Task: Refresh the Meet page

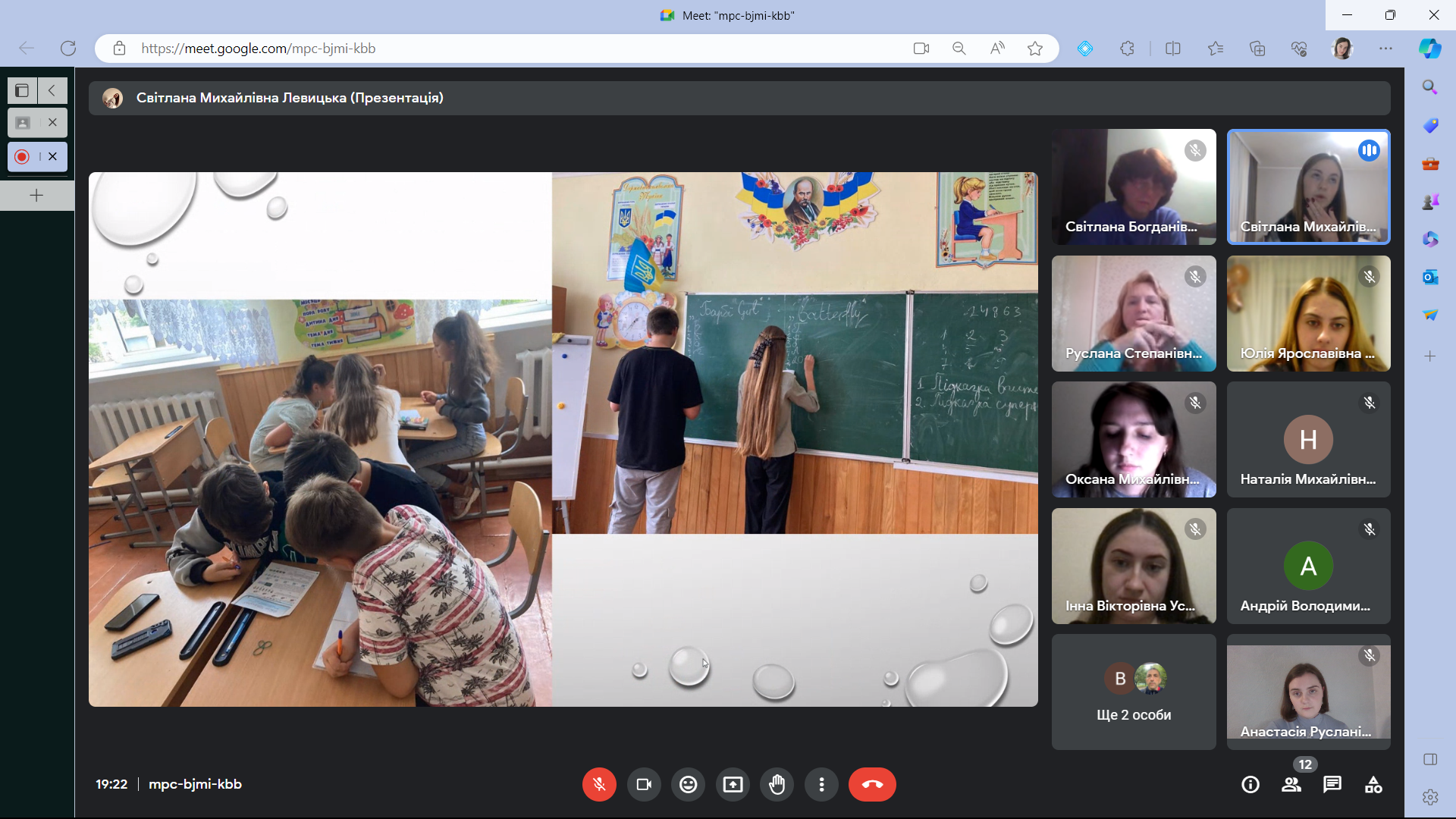Action: click(x=68, y=49)
